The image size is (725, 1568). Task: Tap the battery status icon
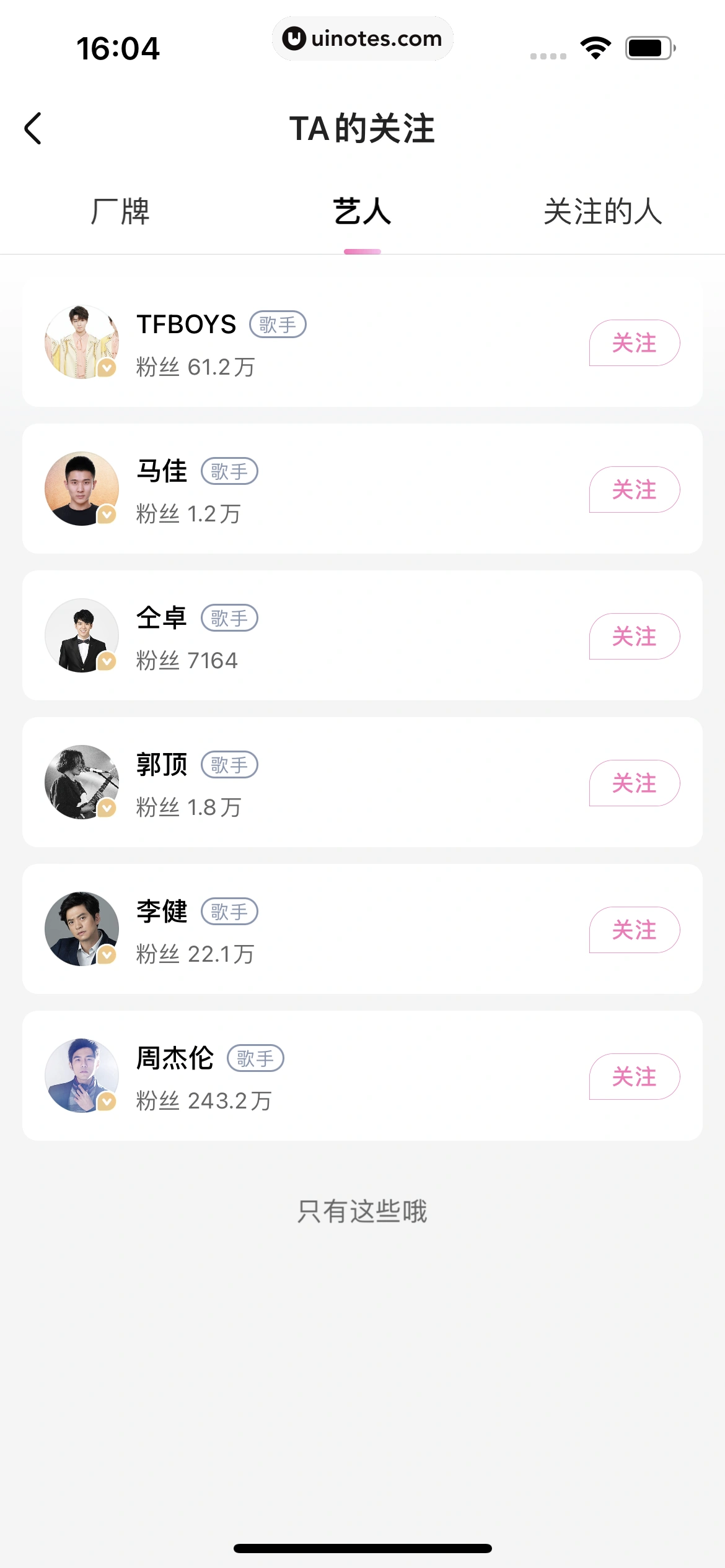pos(649,48)
